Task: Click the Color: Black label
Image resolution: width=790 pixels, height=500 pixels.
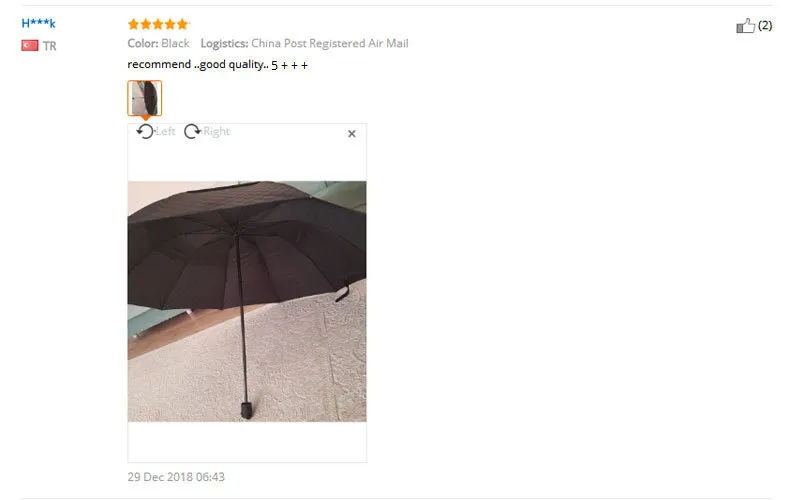Action: [x=158, y=43]
